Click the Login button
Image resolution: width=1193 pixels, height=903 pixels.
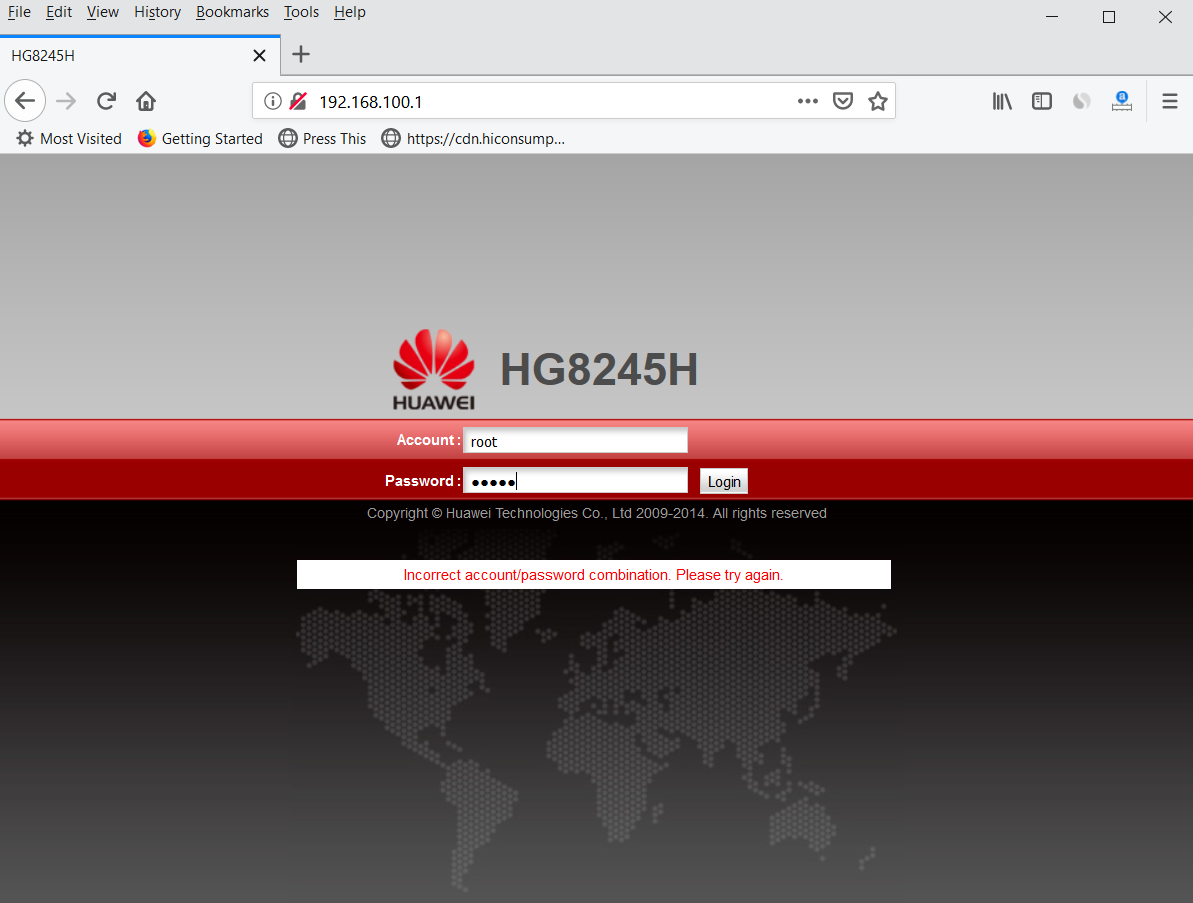pyautogui.click(x=724, y=482)
